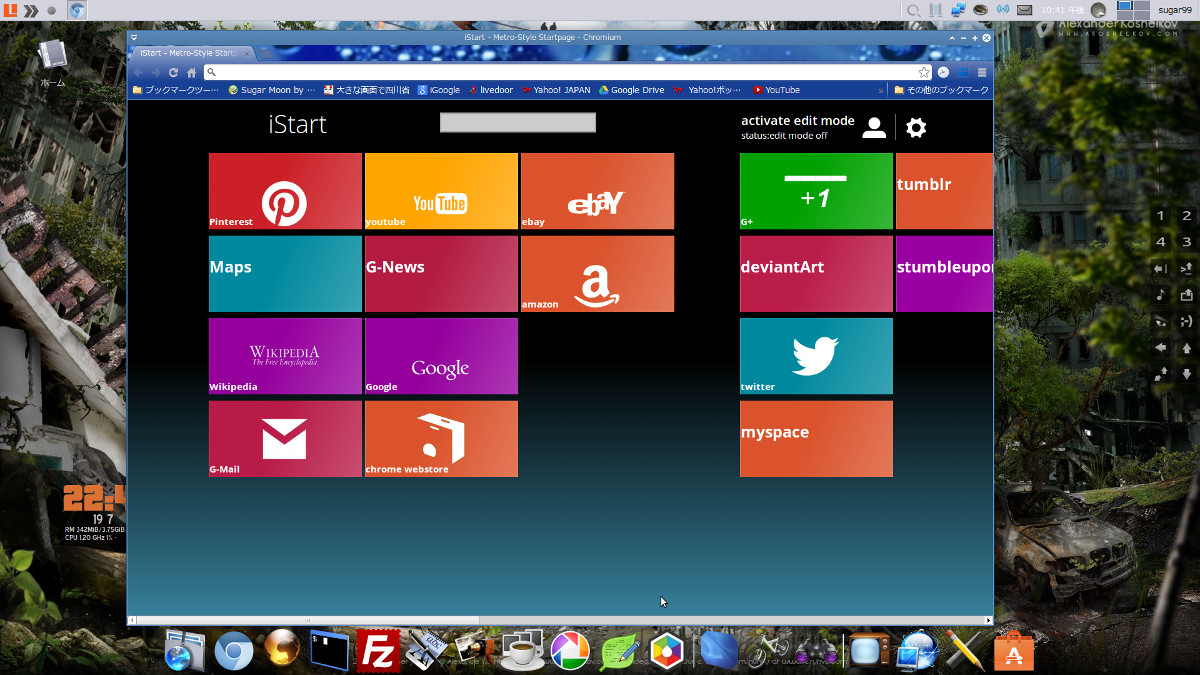The width and height of the screenshot is (1200, 675).
Task: Open the mail envelope in top panel
Action: 1024,10
